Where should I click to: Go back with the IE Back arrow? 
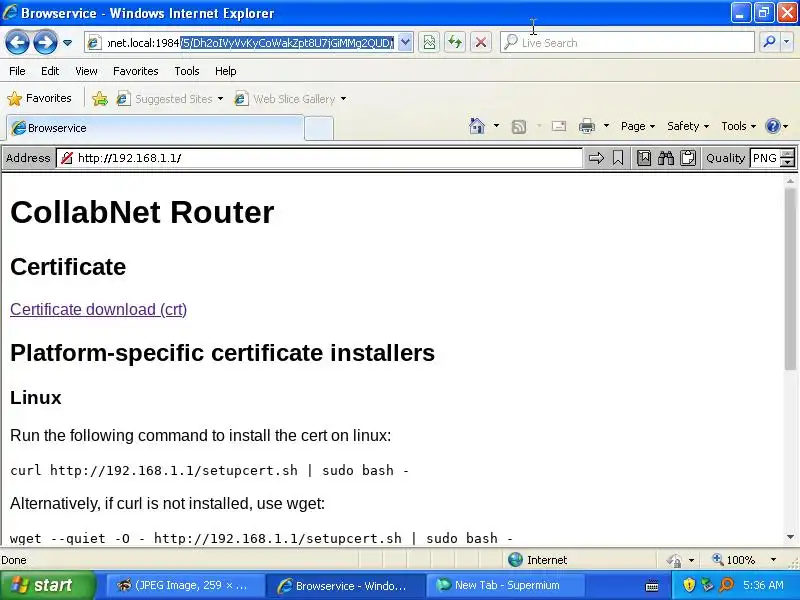pos(17,43)
